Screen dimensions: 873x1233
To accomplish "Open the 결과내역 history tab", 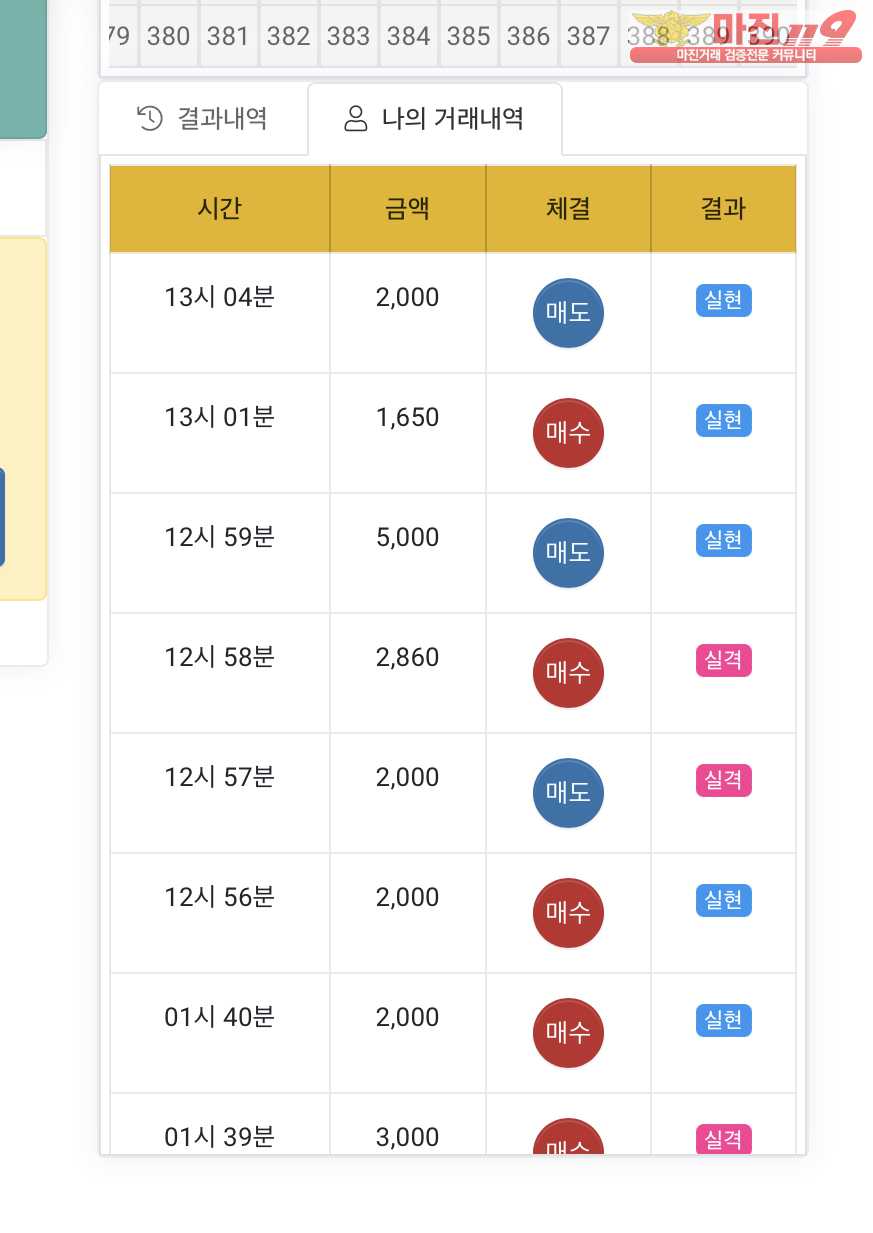I will [x=203, y=119].
